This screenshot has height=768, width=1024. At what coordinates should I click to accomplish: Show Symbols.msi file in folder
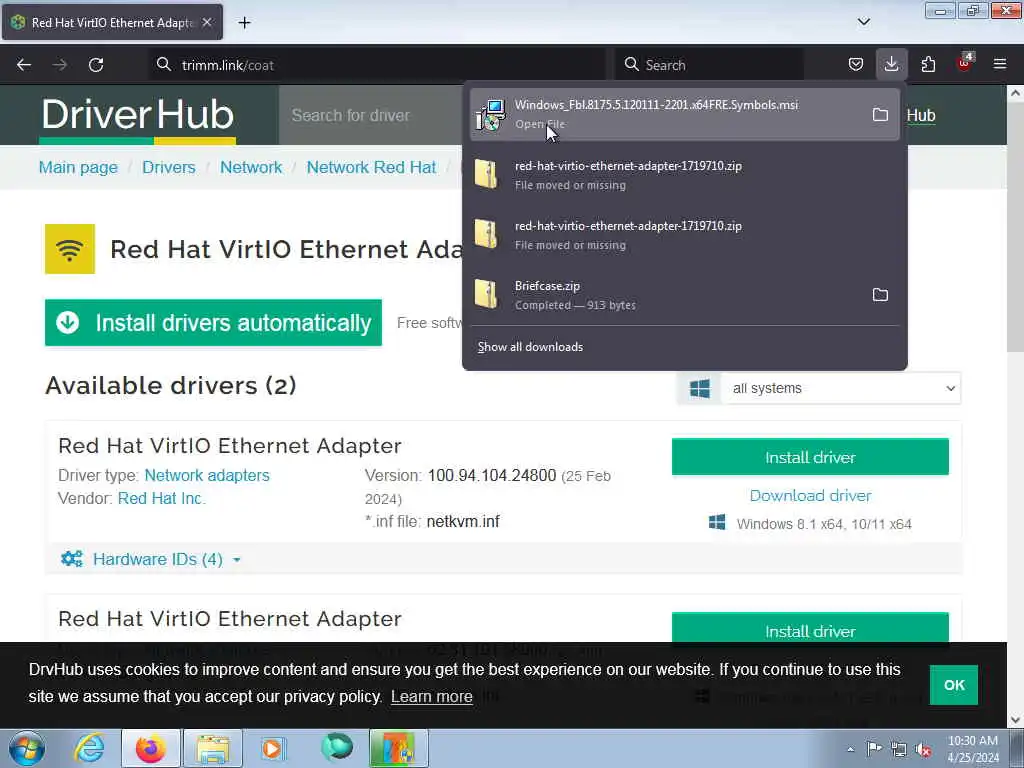[880, 115]
